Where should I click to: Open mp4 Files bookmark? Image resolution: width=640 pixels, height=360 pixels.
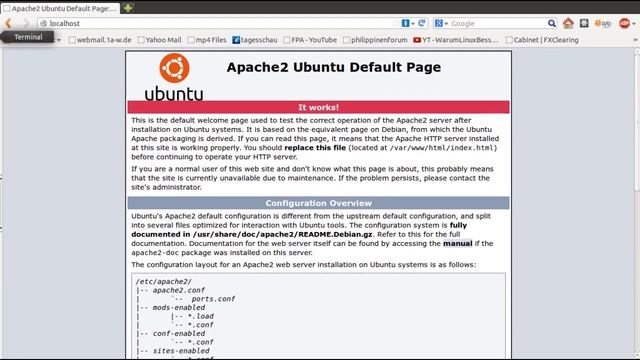207,40
